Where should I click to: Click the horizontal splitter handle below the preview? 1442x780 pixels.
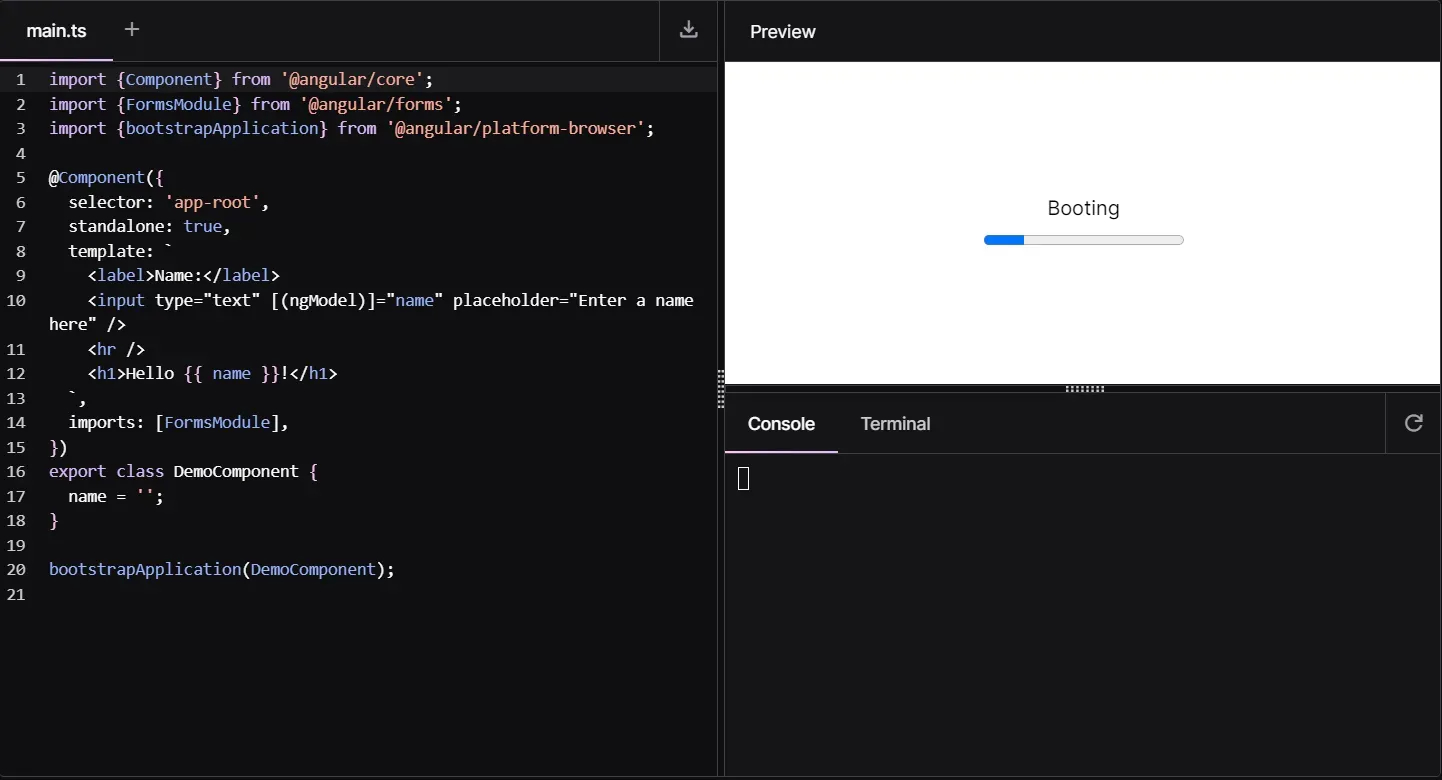[1084, 389]
